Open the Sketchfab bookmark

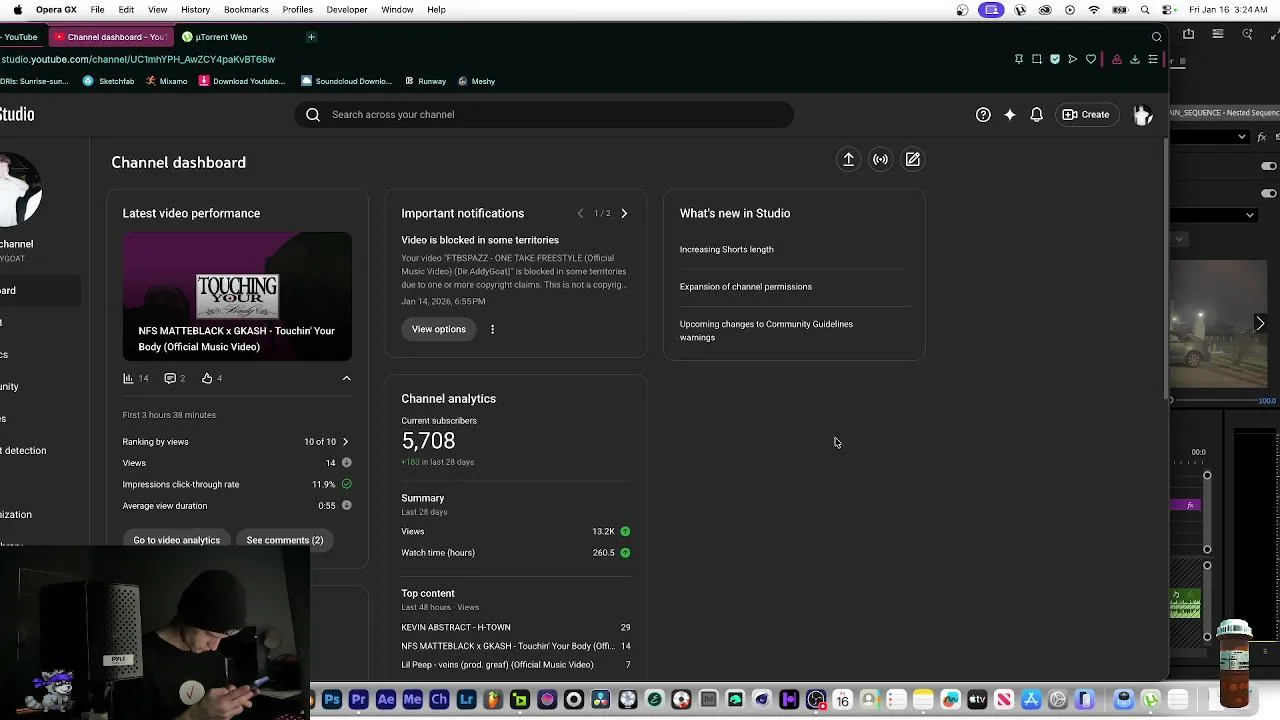[x=108, y=81]
